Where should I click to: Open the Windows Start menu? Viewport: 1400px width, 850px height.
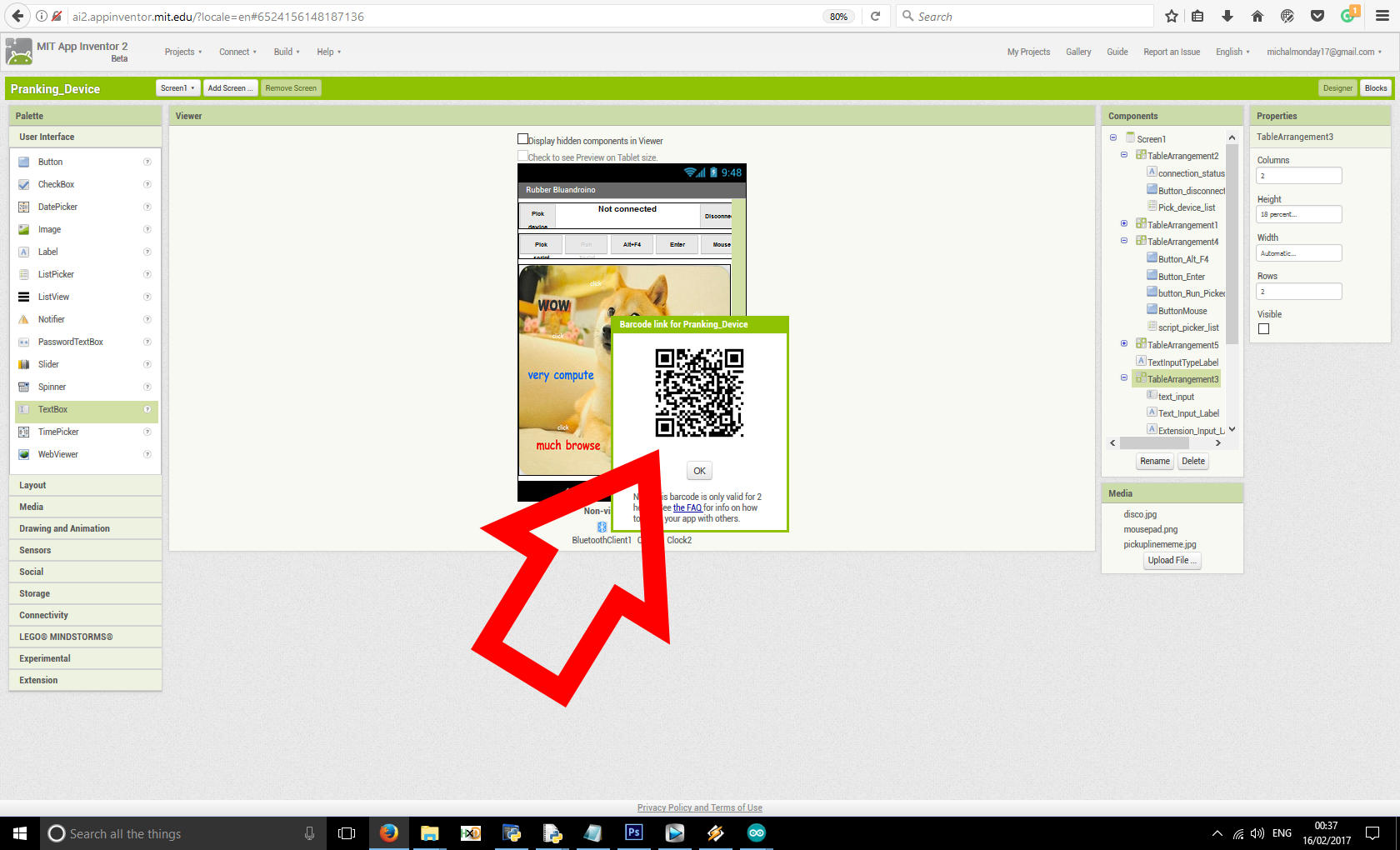[x=20, y=833]
